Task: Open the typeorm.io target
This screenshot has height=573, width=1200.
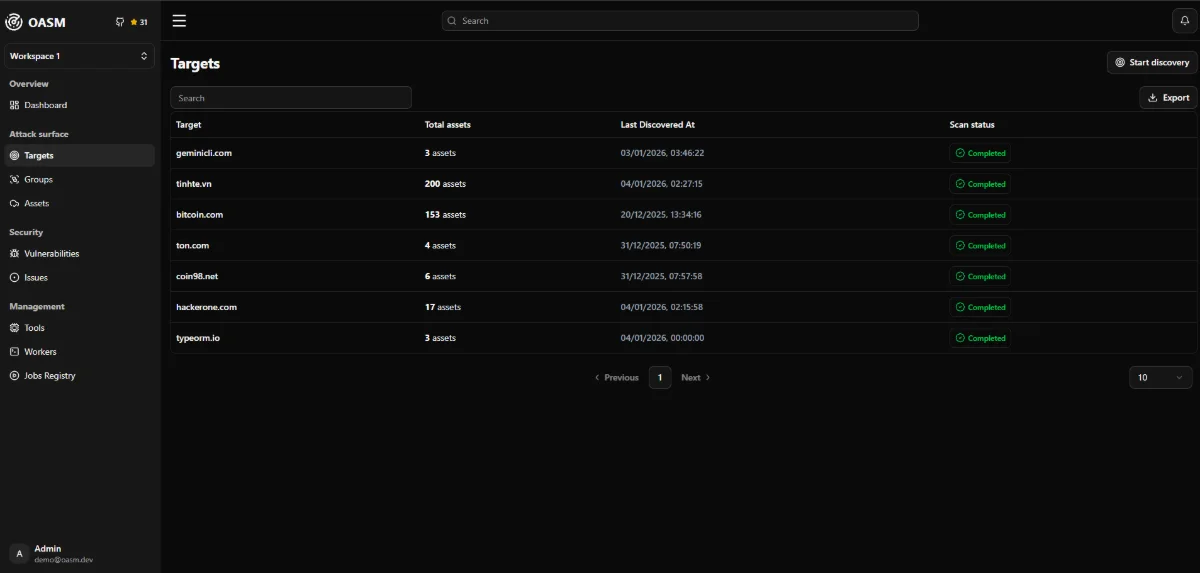Action: pos(198,338)
